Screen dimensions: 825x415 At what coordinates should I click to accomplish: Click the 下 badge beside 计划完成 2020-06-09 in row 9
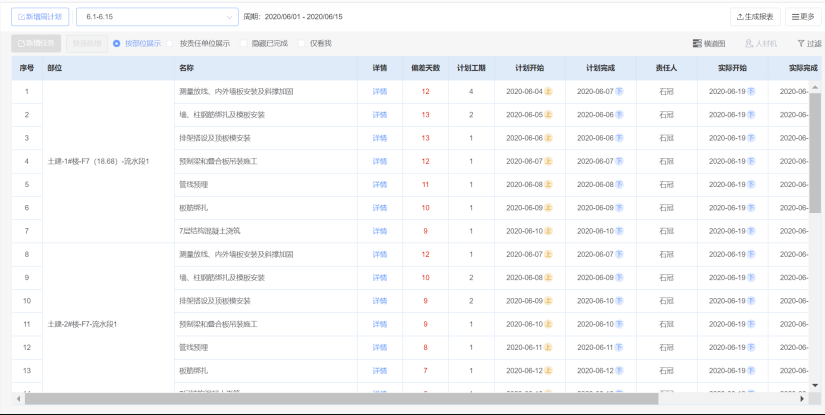pyautogui.click(x=619, y=277)
